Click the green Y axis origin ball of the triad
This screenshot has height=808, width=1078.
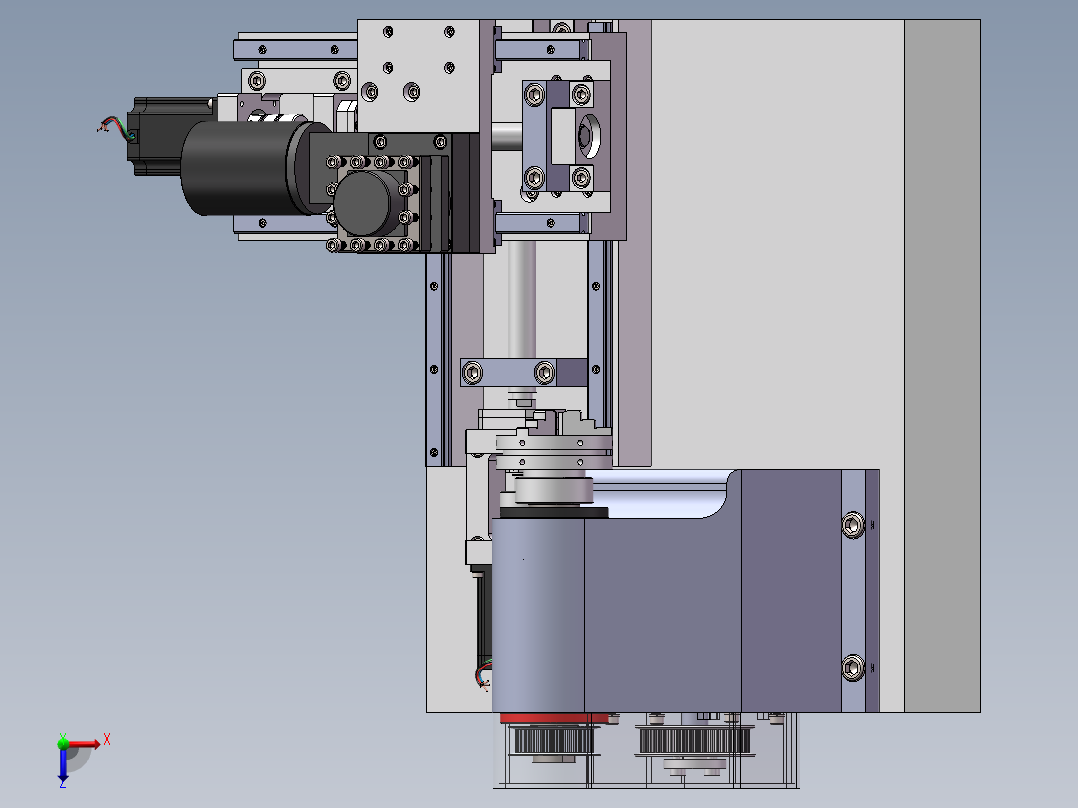click(x=63, y=743)
